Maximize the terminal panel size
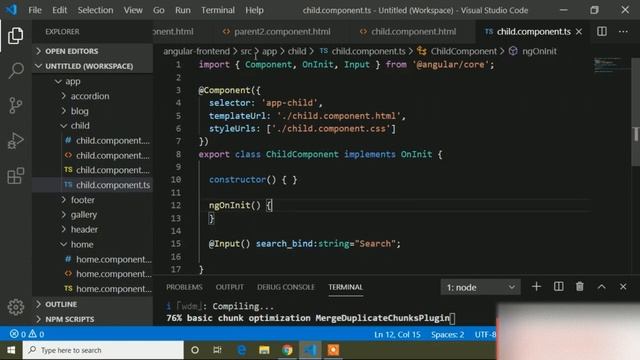The height and width of the screenshot is (360, 640). click(x=601, y=287)
